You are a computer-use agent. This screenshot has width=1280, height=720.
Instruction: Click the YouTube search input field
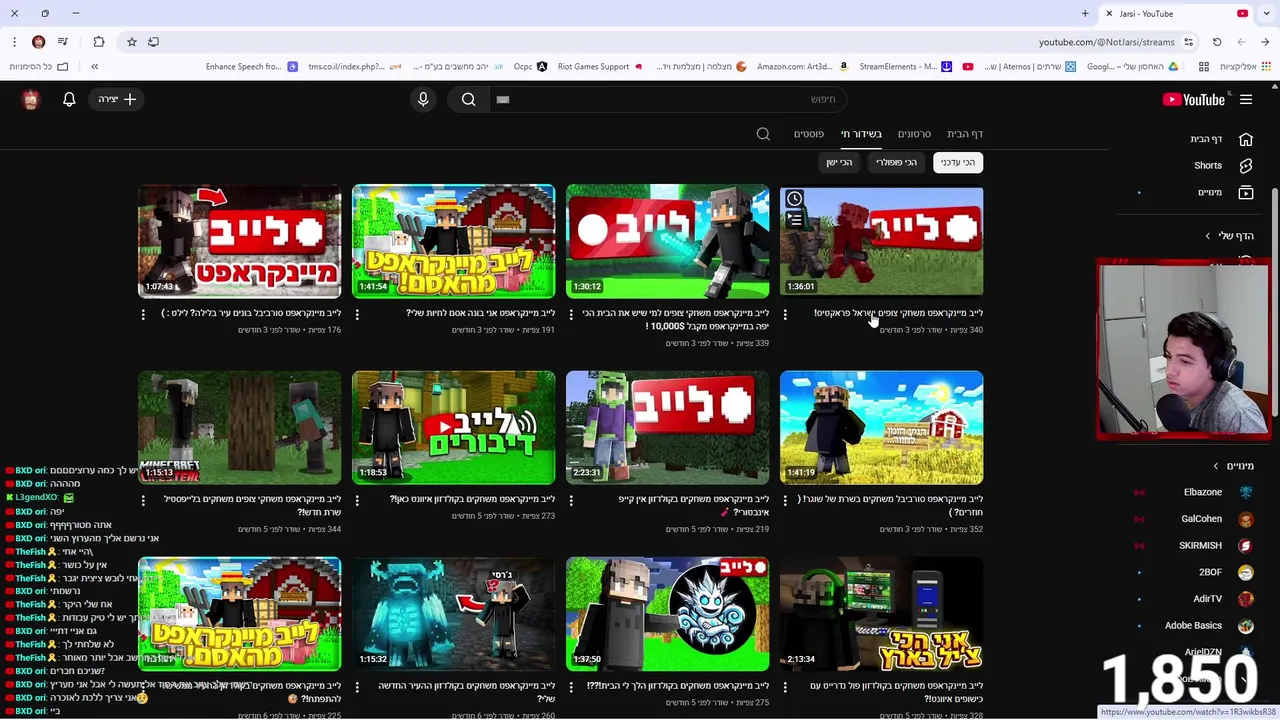tap(668, 99)
